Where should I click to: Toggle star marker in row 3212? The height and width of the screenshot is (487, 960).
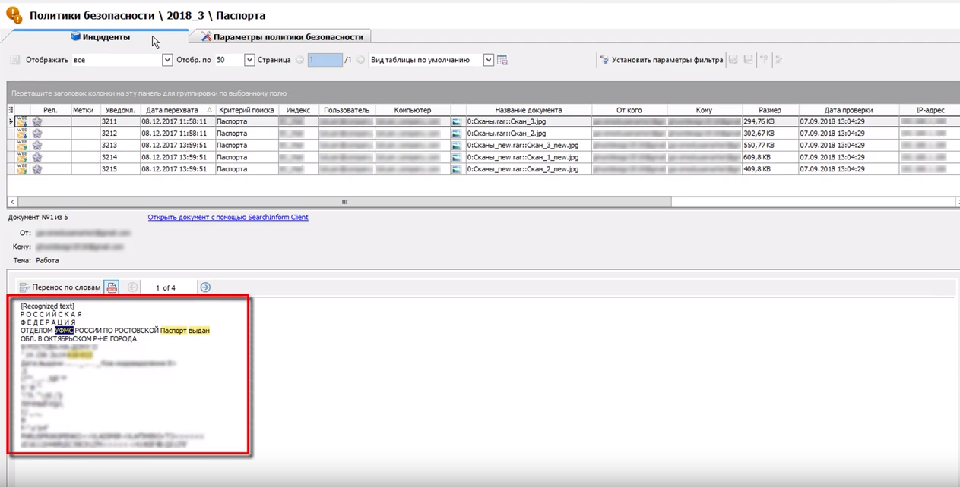point(37,134)
